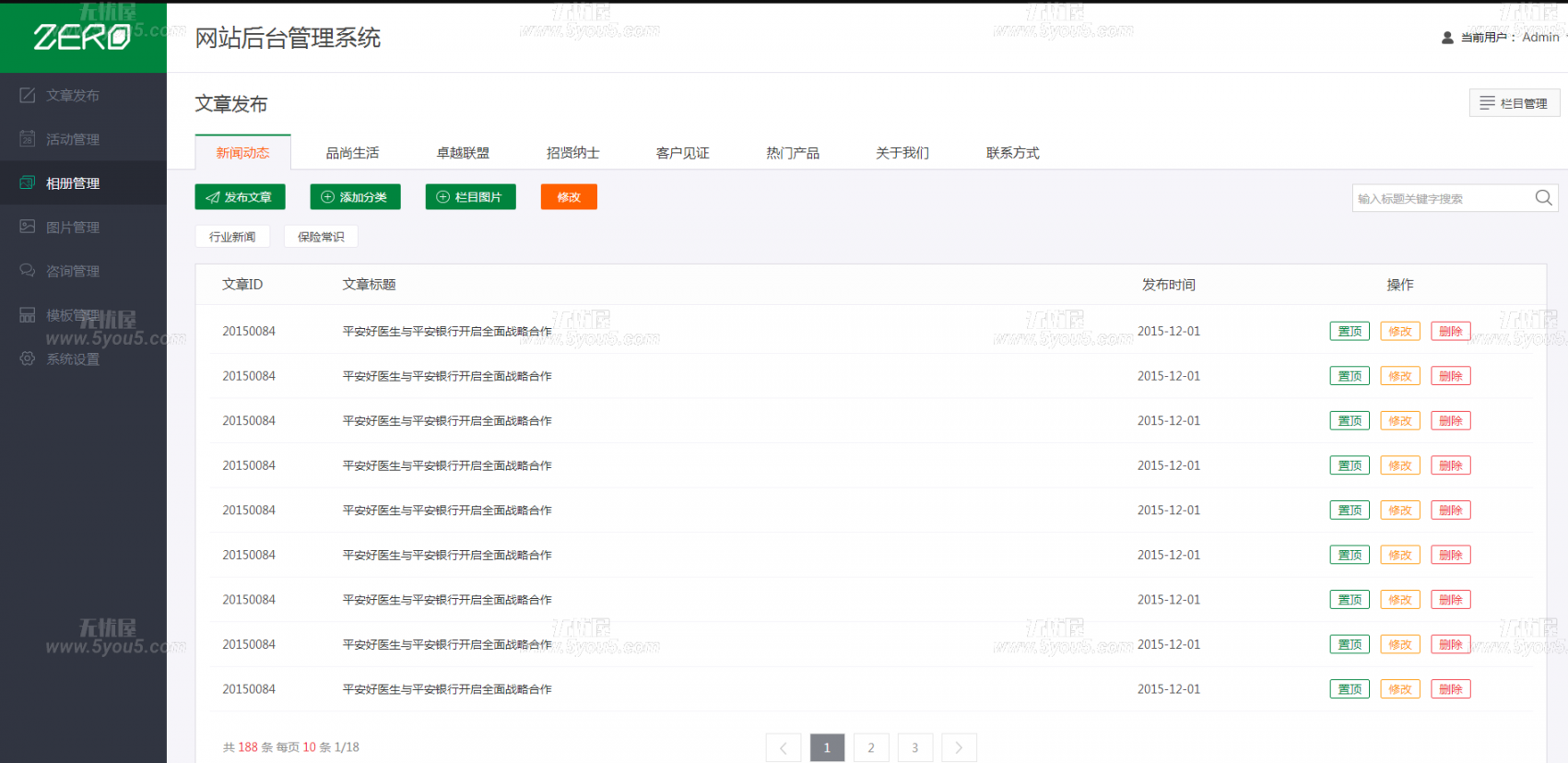The width and height of the screenshot is (1568, 763).
Task: Open 咨询管理 using its chat bubble icon
Action: 28,270
